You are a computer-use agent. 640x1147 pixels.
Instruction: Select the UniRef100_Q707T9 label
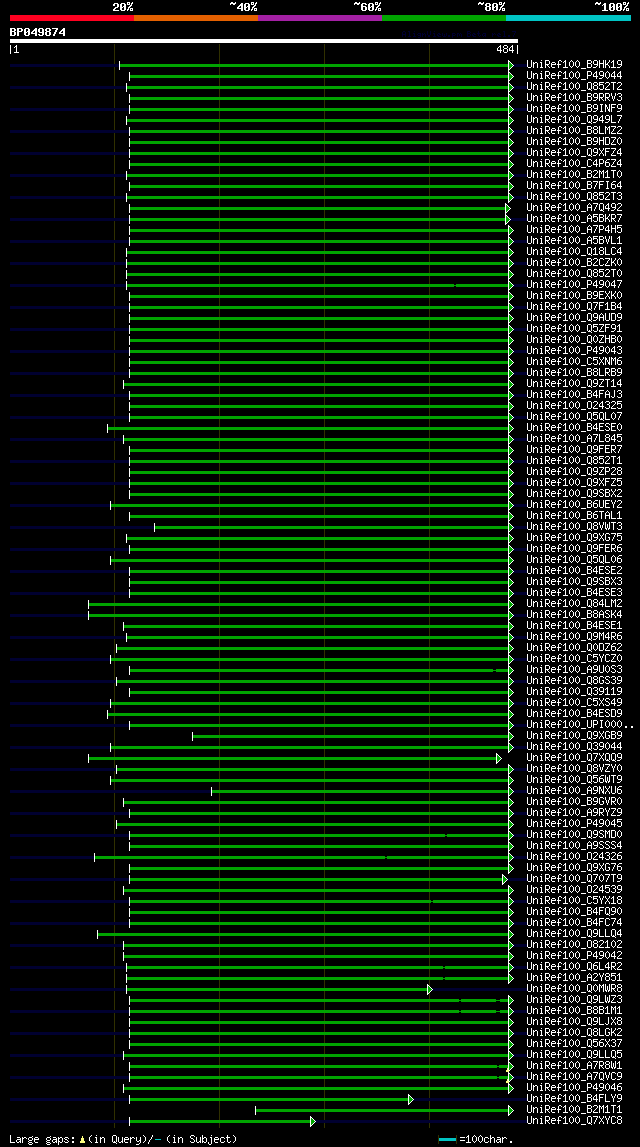[574, 879]
